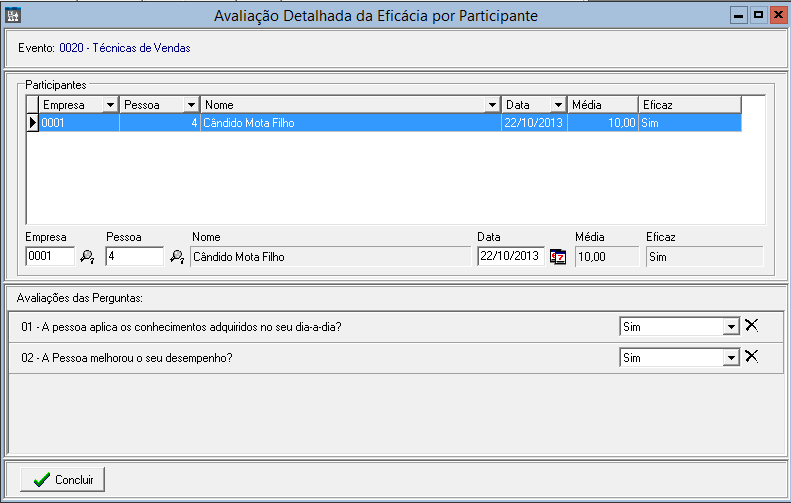Screen dimensions: 791x503
Task: Open the Empresa column filter dropdown
Action: point(110,105)
